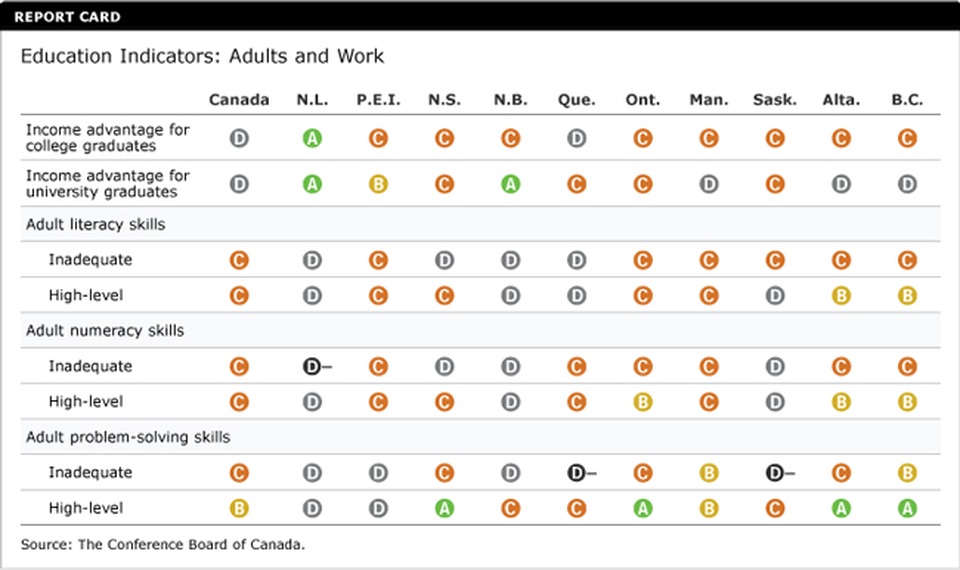Click the REPORT CARD title bar

click(480, 17)
